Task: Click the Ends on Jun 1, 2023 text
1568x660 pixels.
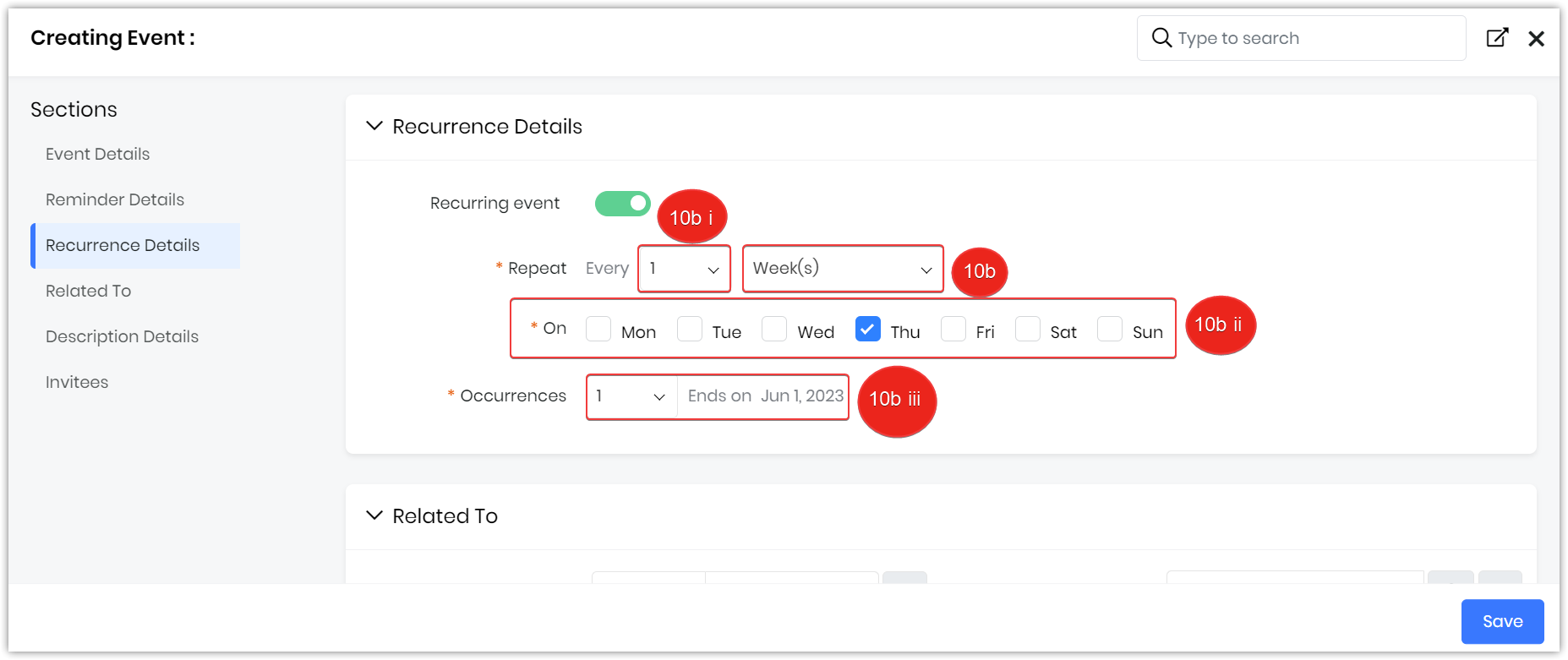Action: point(765,395)
